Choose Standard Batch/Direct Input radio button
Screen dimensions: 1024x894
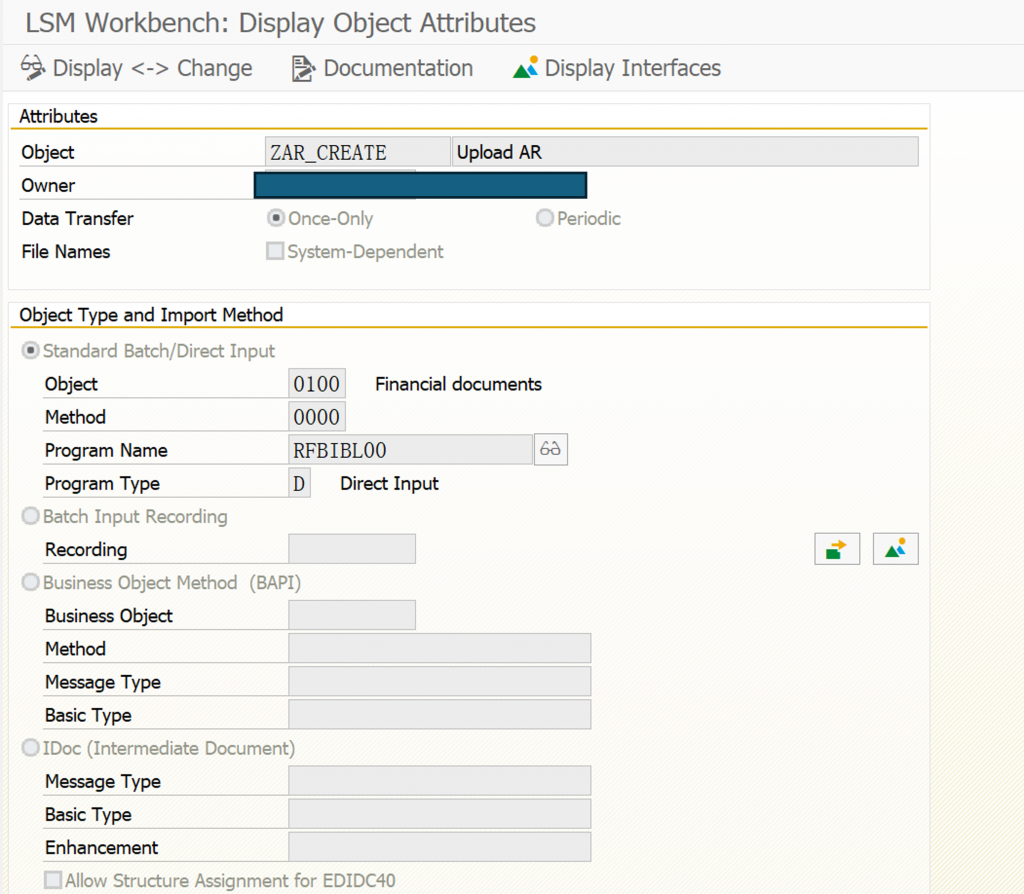tap(30, 351)
